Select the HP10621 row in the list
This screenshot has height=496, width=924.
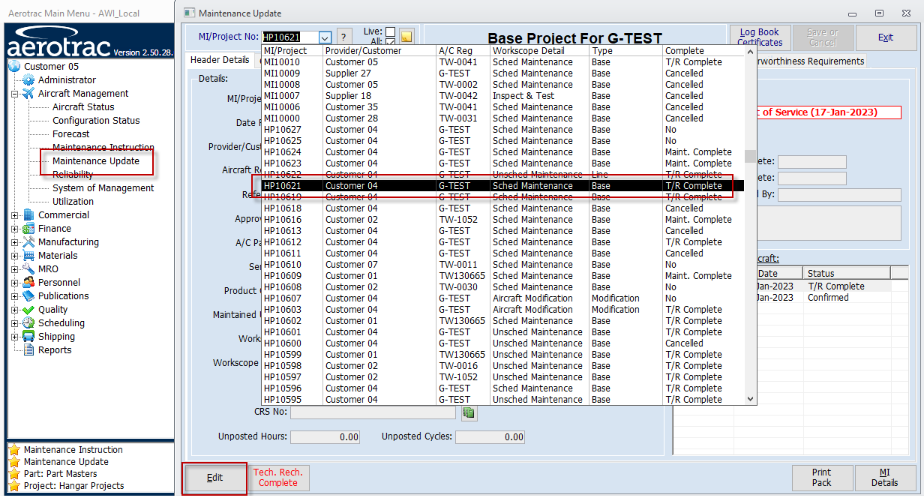click(503, 186)
